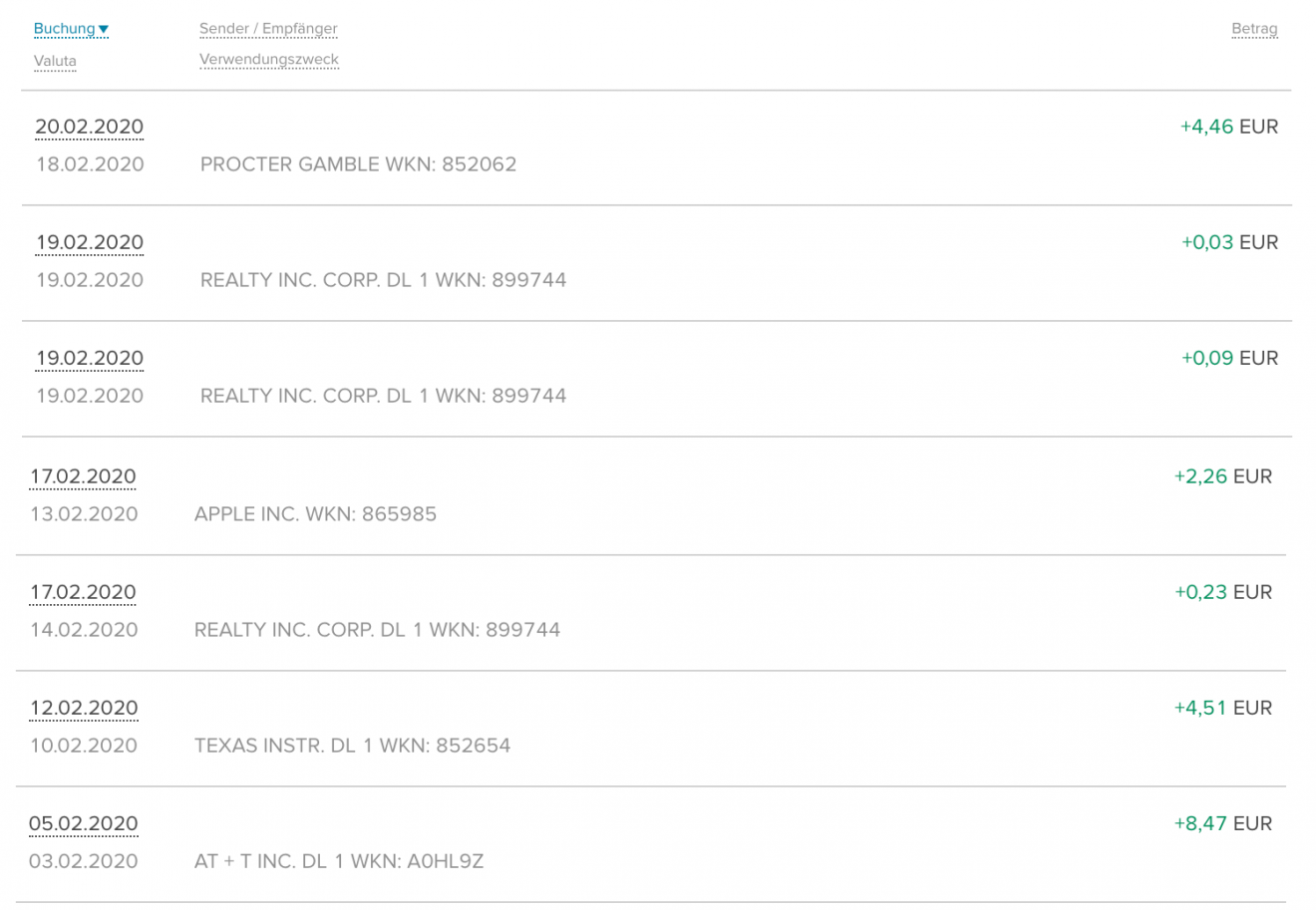Viewport: 1316px width, 910px height.
Task: Open the booking date 12.02.2020
Action: coord(84,708)
